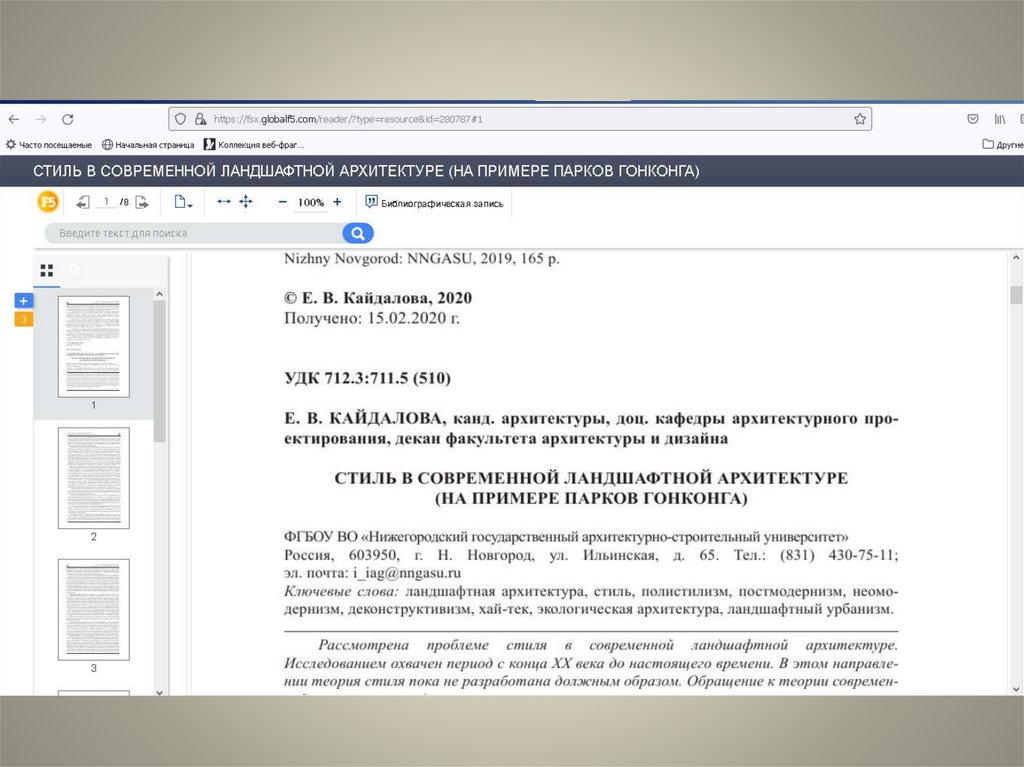
Task: Click Получено: 15.02.2020 г. text
Action: pos(372,318)
